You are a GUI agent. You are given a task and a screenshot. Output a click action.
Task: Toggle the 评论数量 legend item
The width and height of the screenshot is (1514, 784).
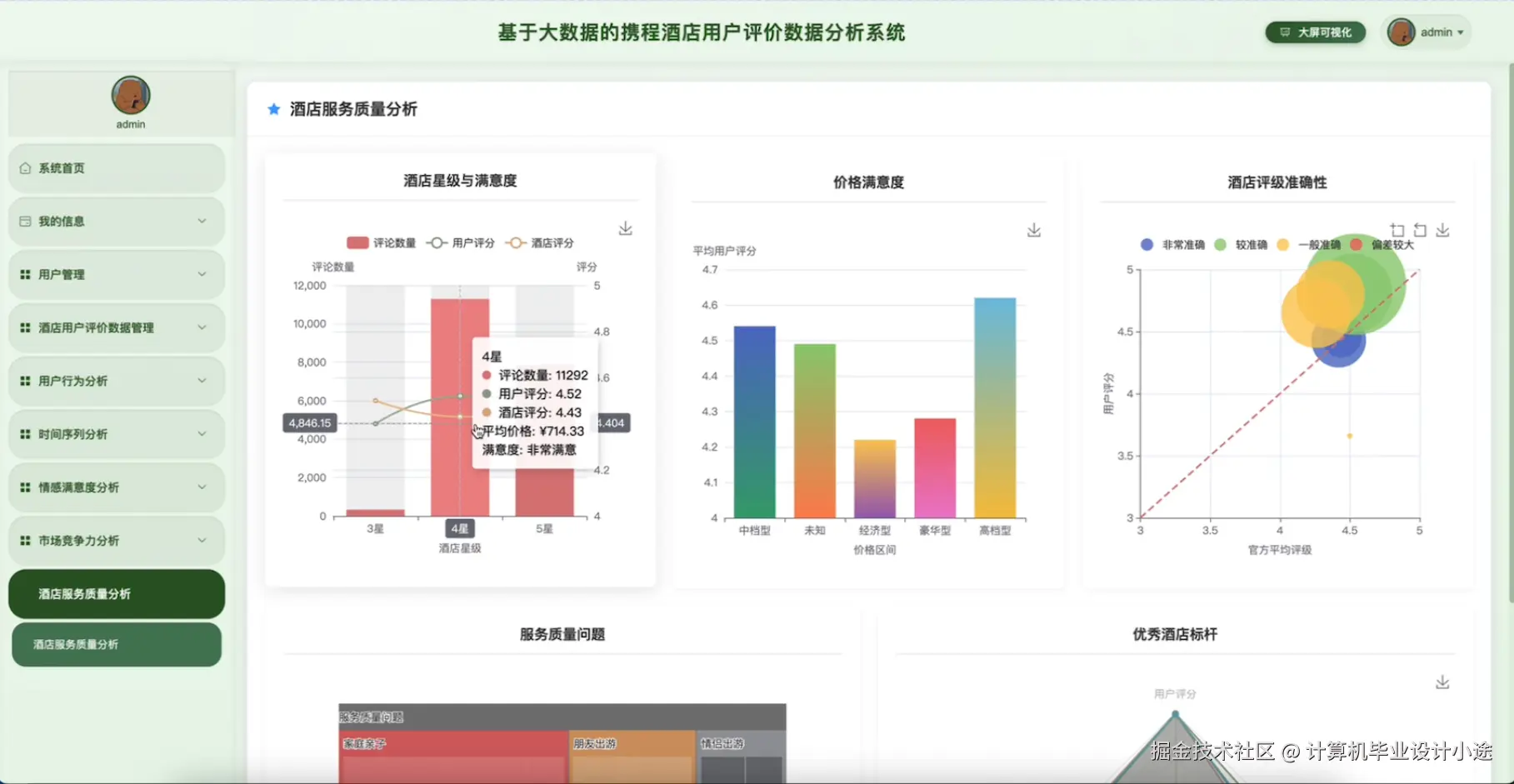pos(383,242)
